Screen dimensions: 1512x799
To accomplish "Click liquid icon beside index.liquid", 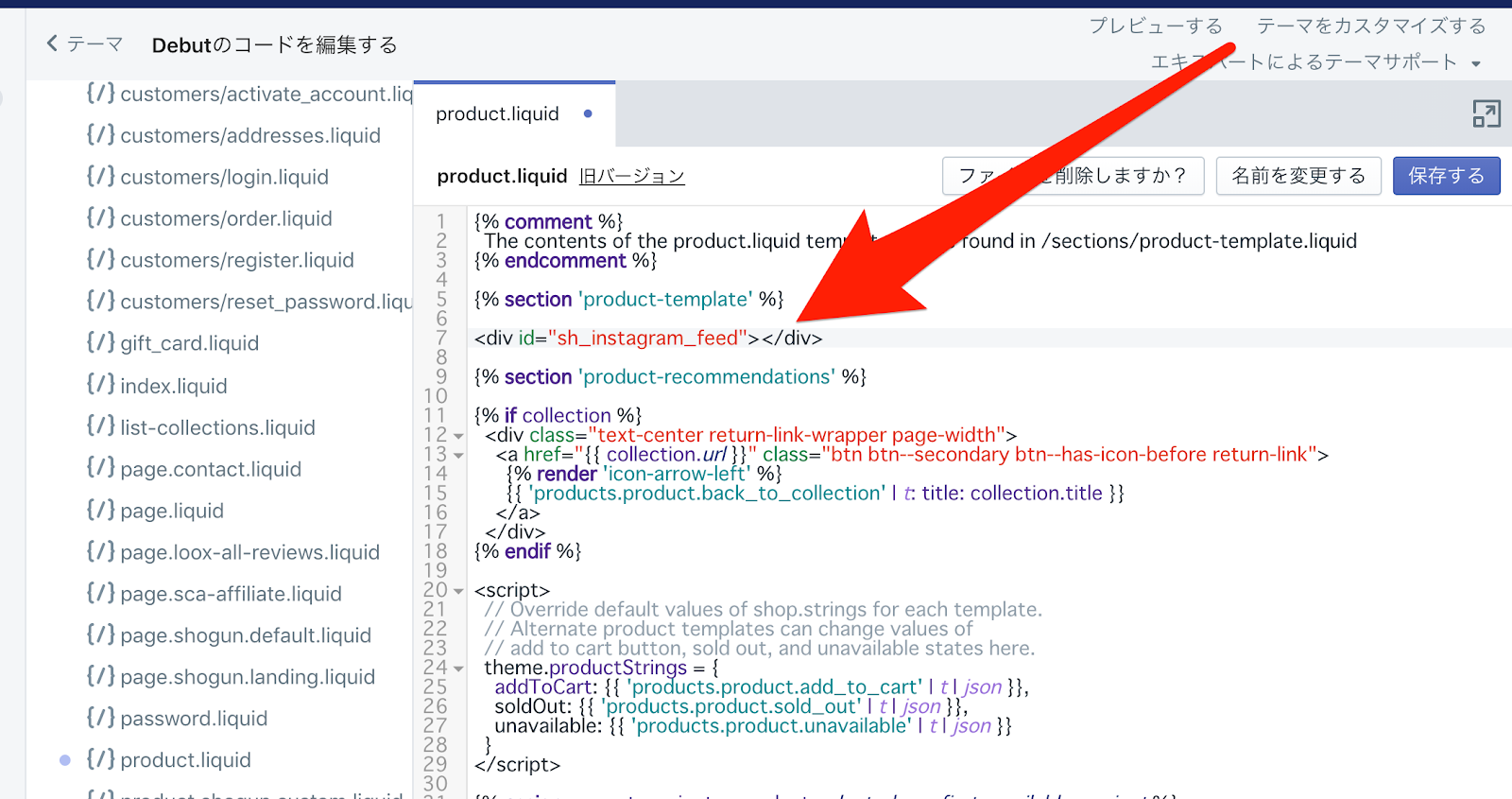I will coord(100,385).
